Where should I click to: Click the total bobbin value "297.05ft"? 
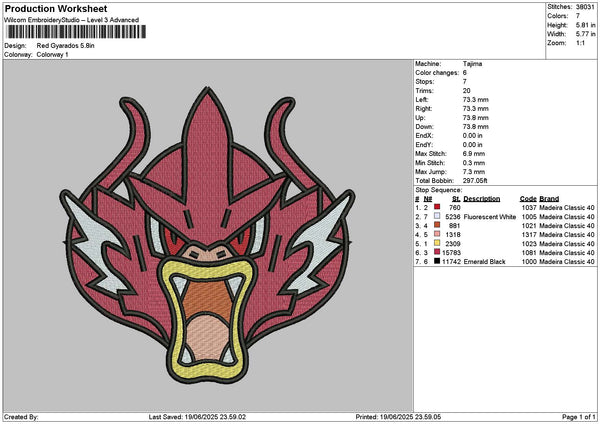click(x=475, y=181)
